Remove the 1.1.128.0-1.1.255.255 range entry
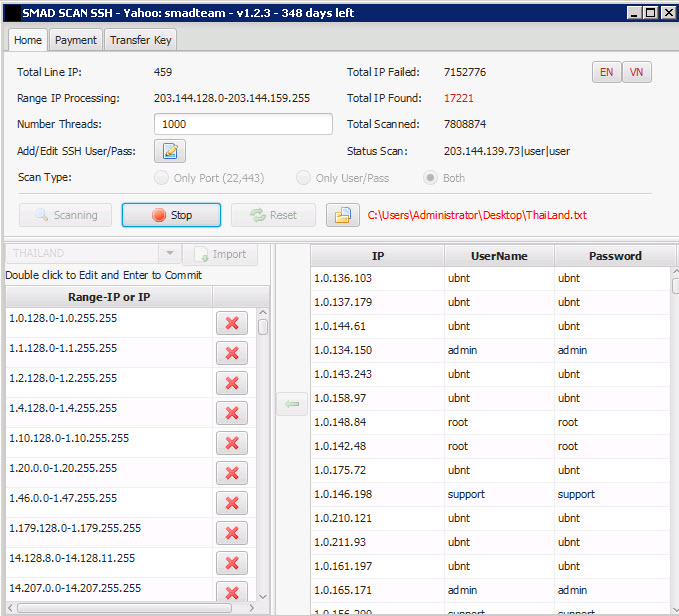The height and width of the screenshot is (616, 679). coord(231,353)
